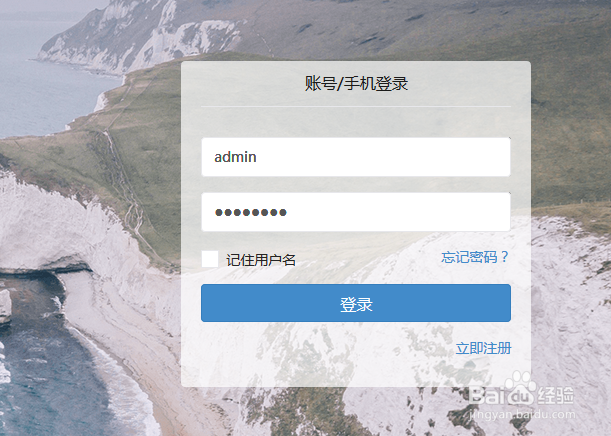Screen dimensions: 611x436
Task: Click the 经验 watermark text
Action: (556, 395)
